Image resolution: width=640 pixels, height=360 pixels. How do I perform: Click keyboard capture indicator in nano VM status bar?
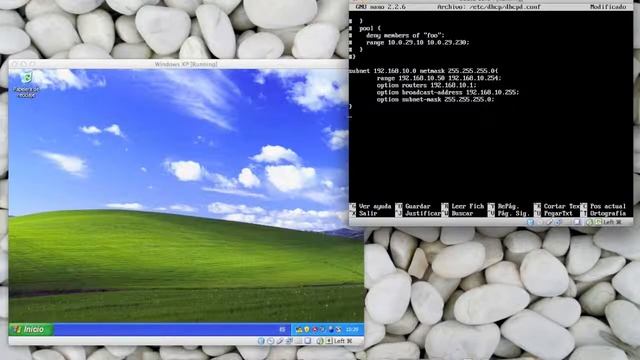(598, 222)
